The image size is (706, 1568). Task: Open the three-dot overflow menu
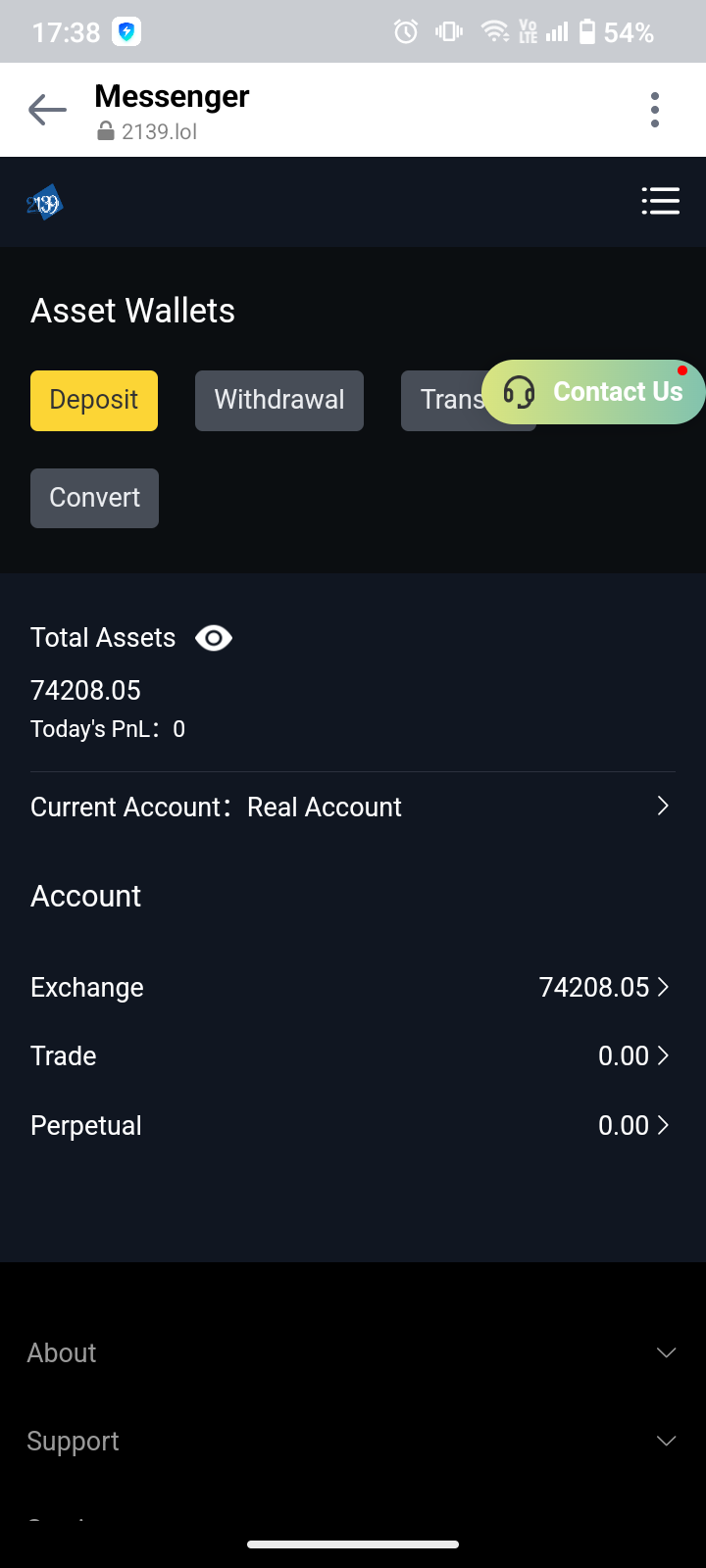tap(655, 110)
